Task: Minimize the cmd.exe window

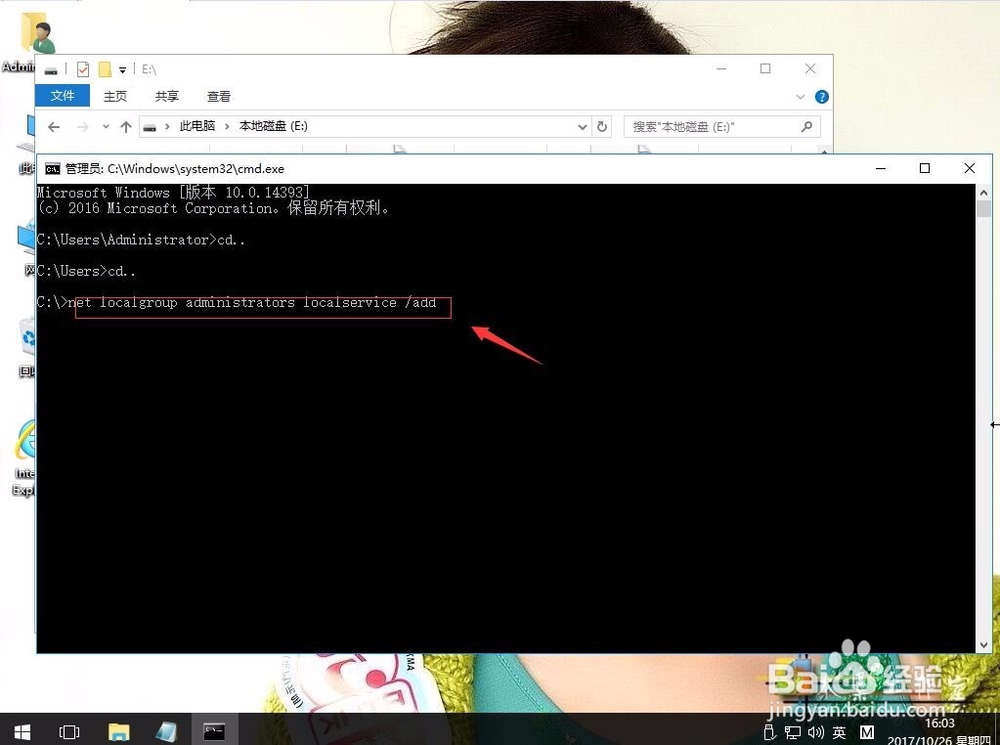Action: [x=881, y=168]
